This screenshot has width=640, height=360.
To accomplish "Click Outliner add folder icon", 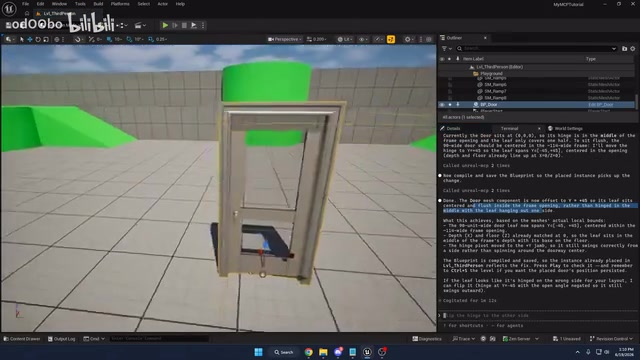I will point(624,49).
